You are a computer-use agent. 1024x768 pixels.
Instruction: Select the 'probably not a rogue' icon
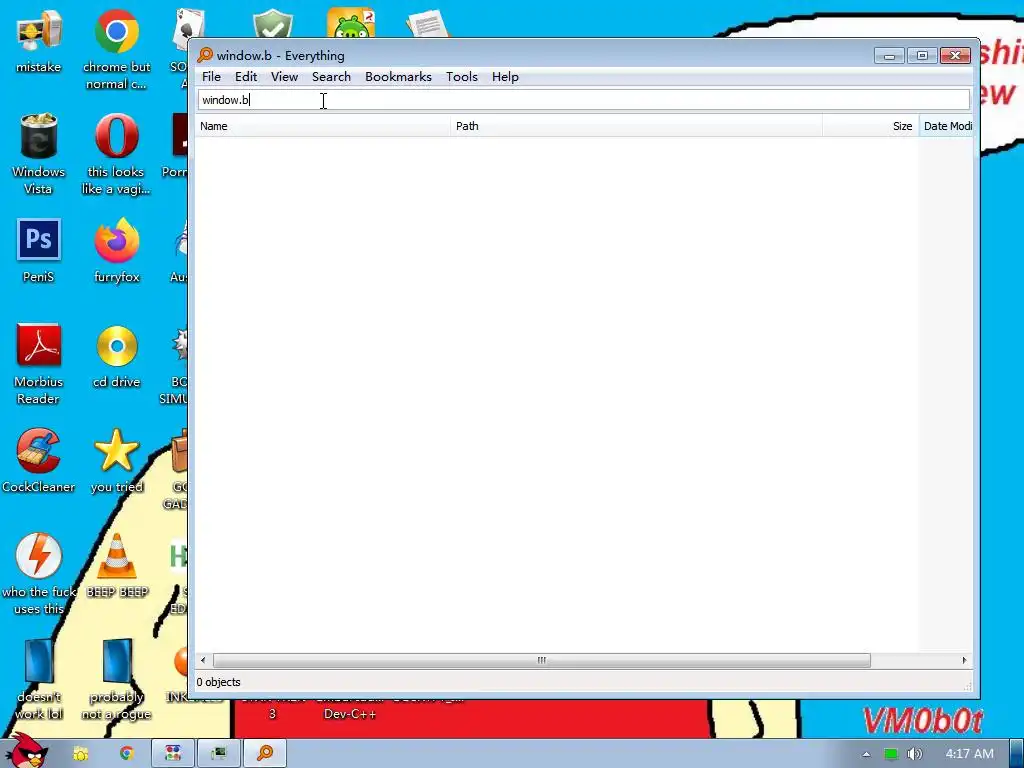coord(117,679)
